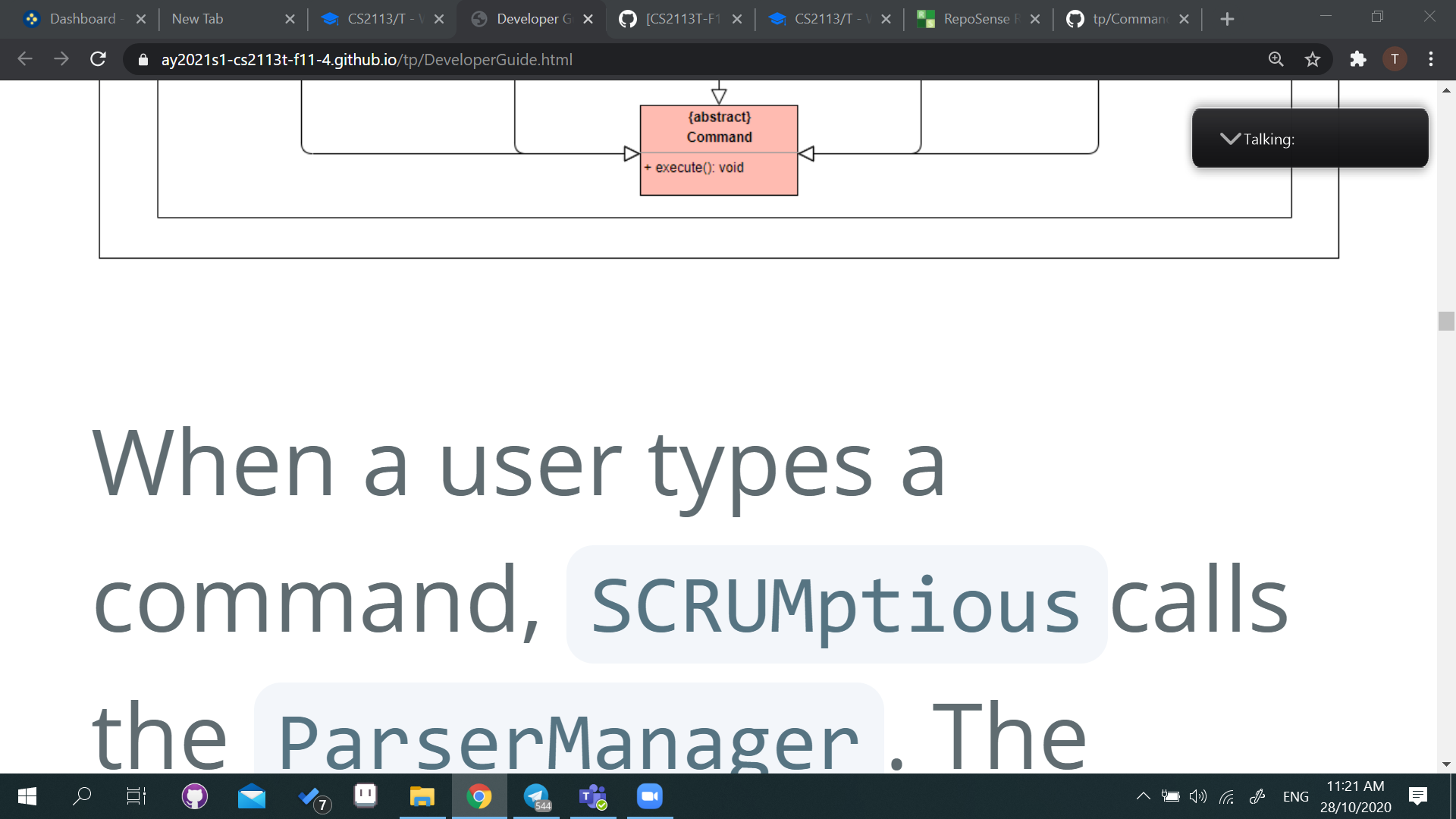Viewport: 1456px width, 819px height.
Task: Open the Windows Start menu
Action: tap(27, 796)
